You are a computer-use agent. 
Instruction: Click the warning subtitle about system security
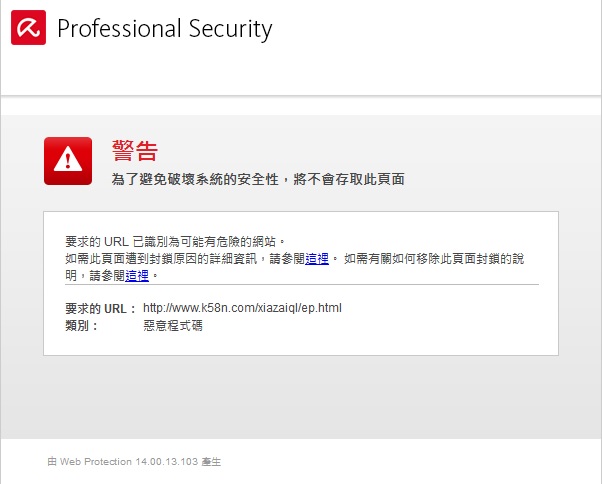[258, 179]
